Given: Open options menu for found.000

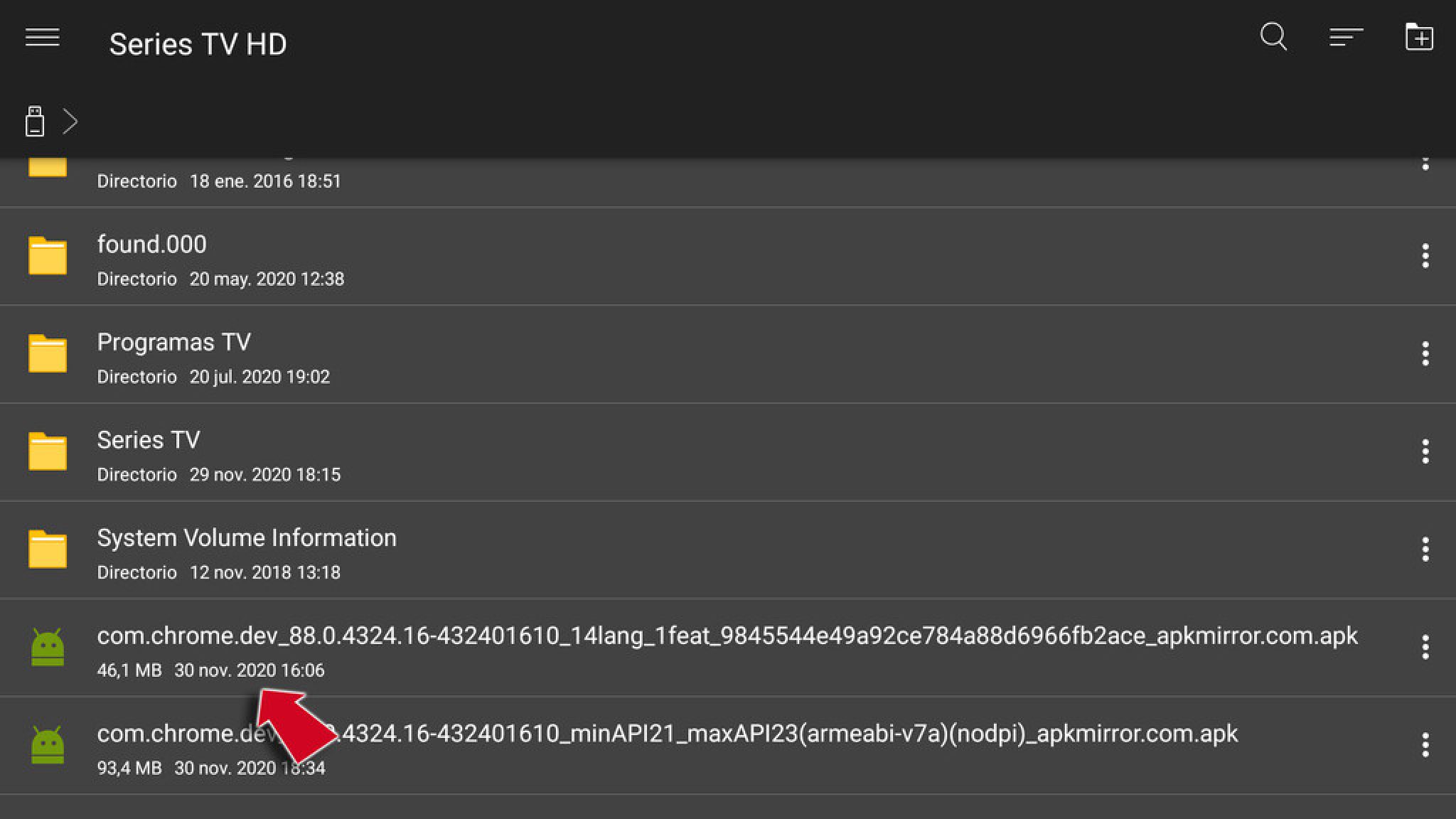Looking at the screenshot, I should (x=1425, y=256).
